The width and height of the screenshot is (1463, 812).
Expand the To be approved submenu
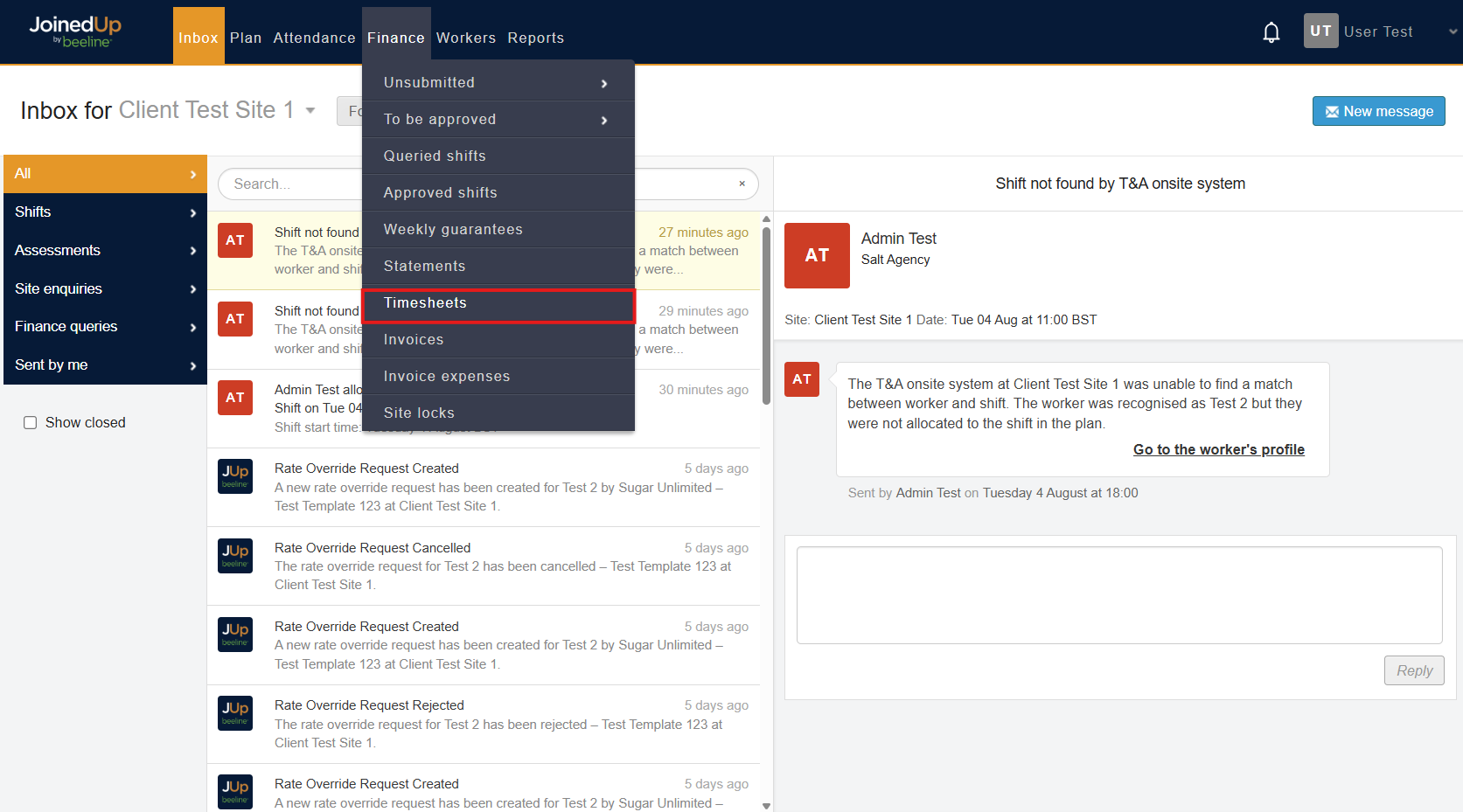tap(498, 119)
